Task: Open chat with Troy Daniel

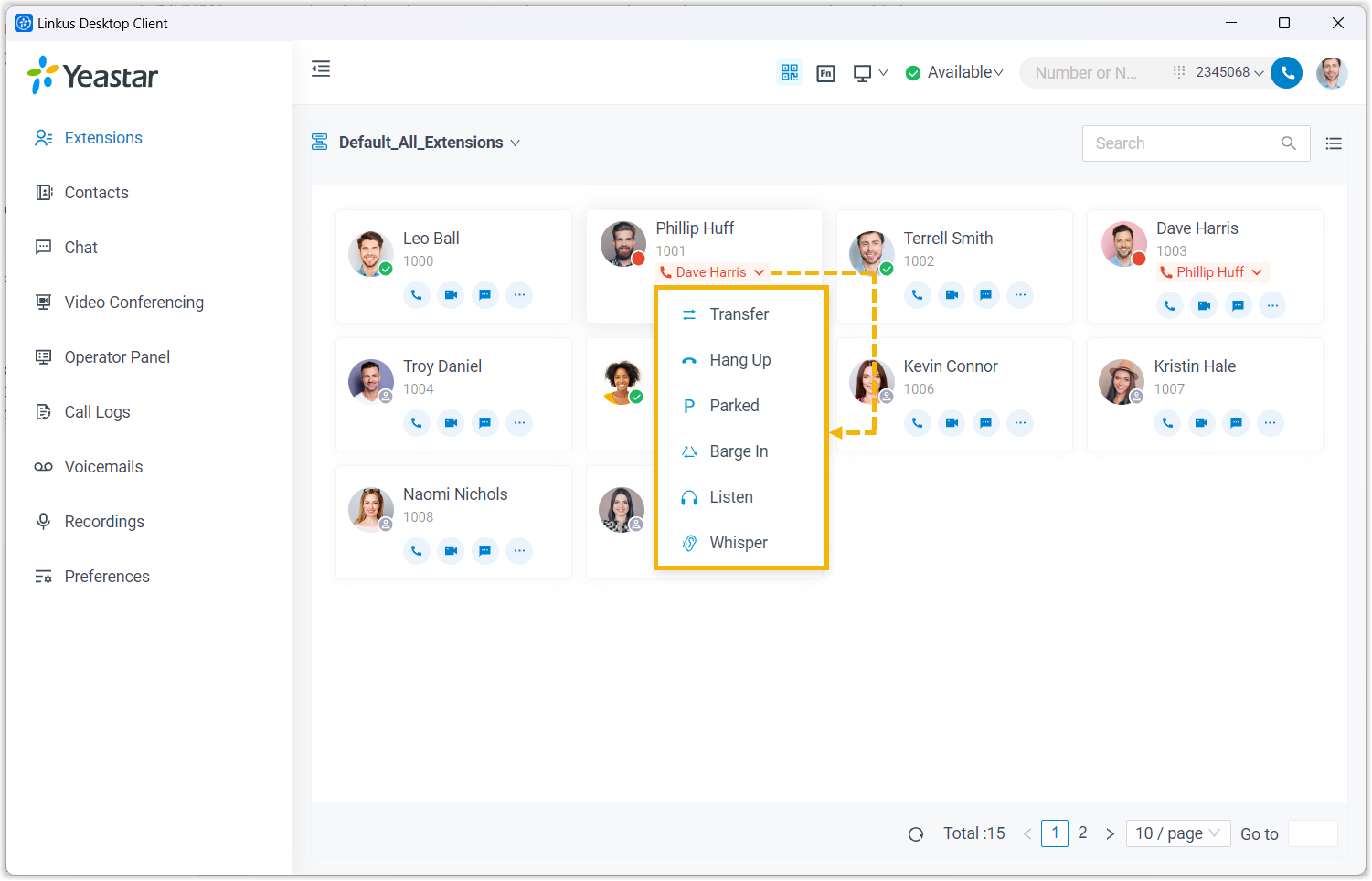Action: coord(485,422)
